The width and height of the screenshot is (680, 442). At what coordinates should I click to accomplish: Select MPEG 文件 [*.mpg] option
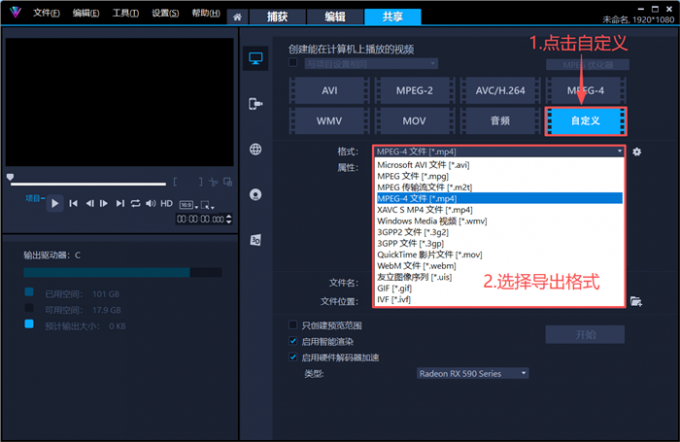pyautogui.click(x=499, y=176)
